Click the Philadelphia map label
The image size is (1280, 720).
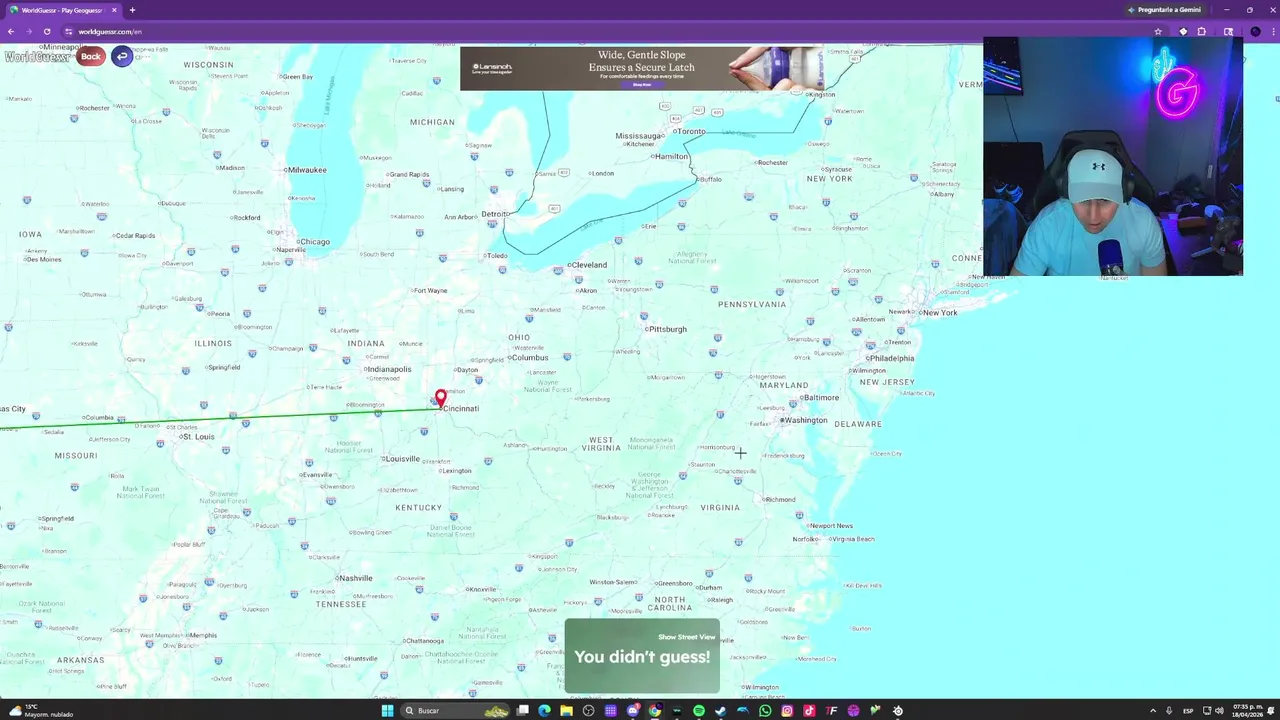[x=891, y=358]
